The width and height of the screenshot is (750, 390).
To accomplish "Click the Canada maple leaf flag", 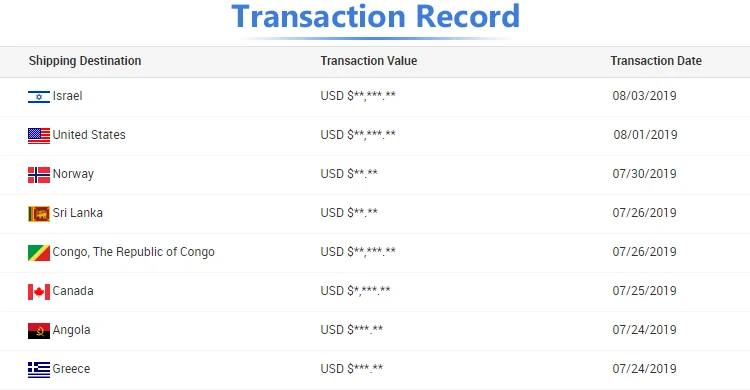I will 39,292.
